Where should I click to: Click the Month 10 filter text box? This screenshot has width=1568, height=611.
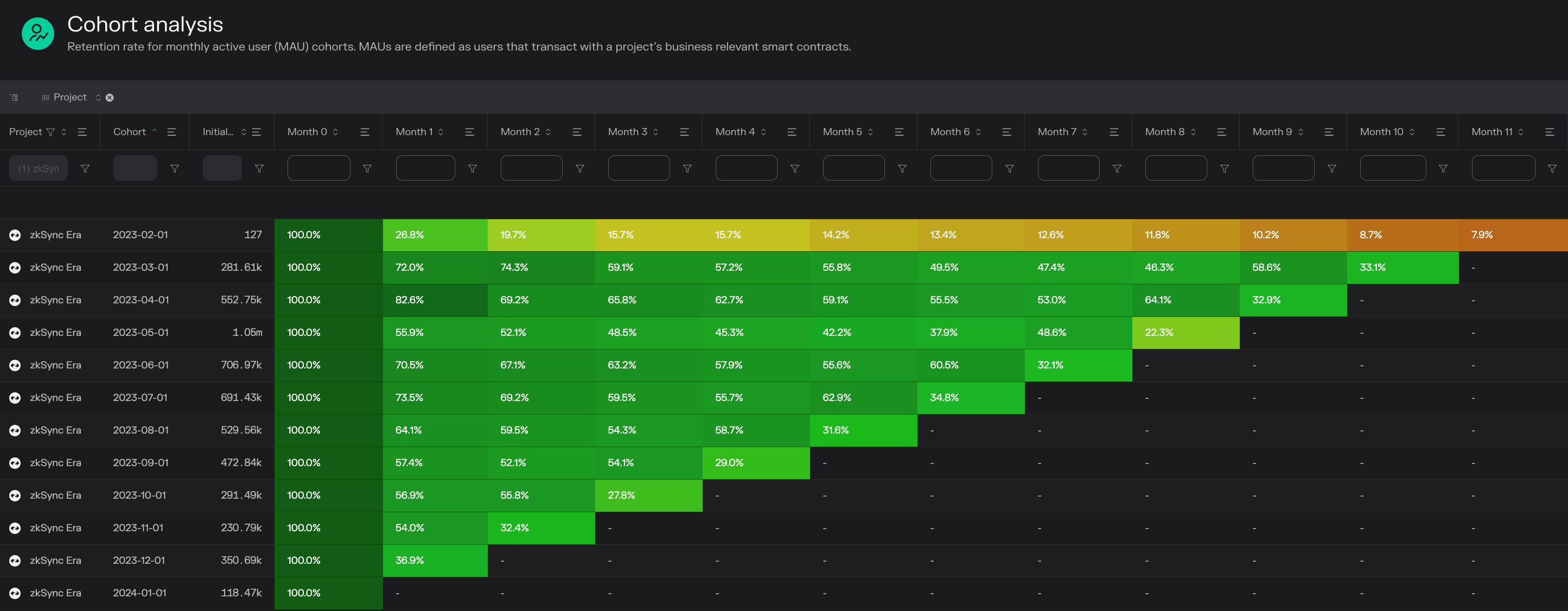1392,168
